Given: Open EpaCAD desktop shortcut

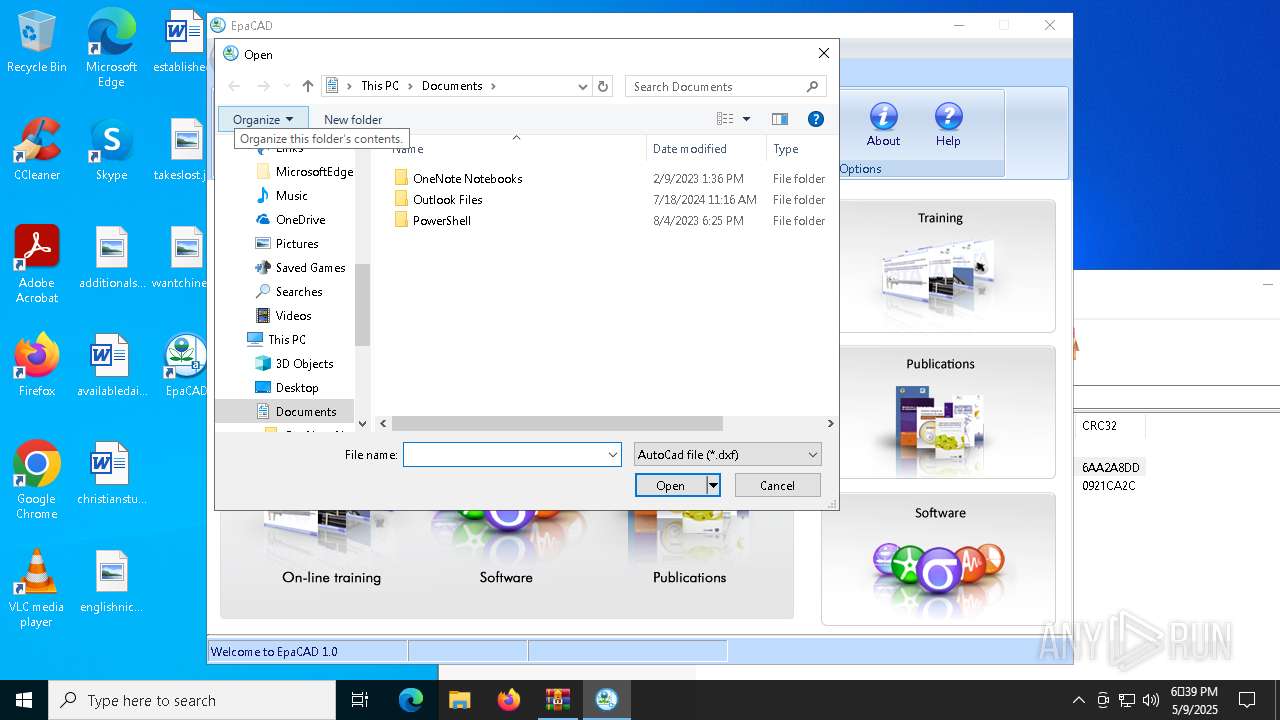Looking at the screenshot, I should pos(185,365).
